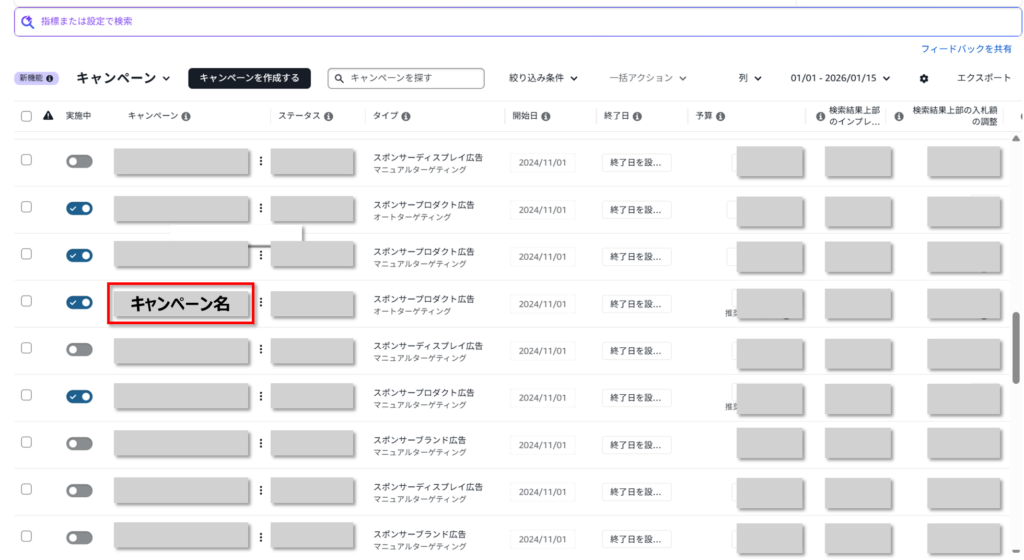Tick checkbox in row directly below キャンペーン名 row
1024x560 pixels.
(26, 348)
